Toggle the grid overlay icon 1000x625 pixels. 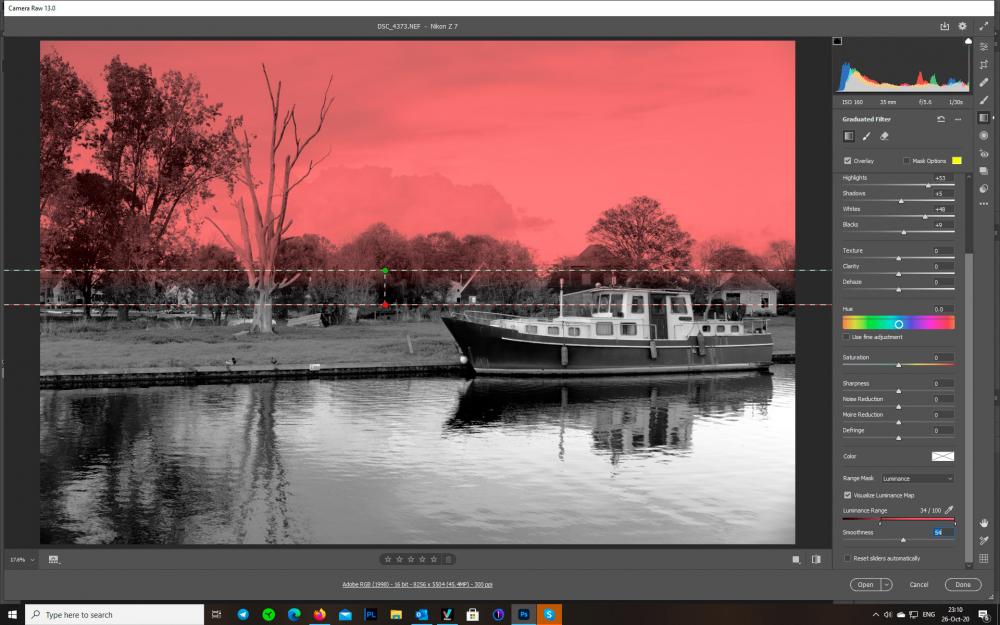click(x=983, y=558)
